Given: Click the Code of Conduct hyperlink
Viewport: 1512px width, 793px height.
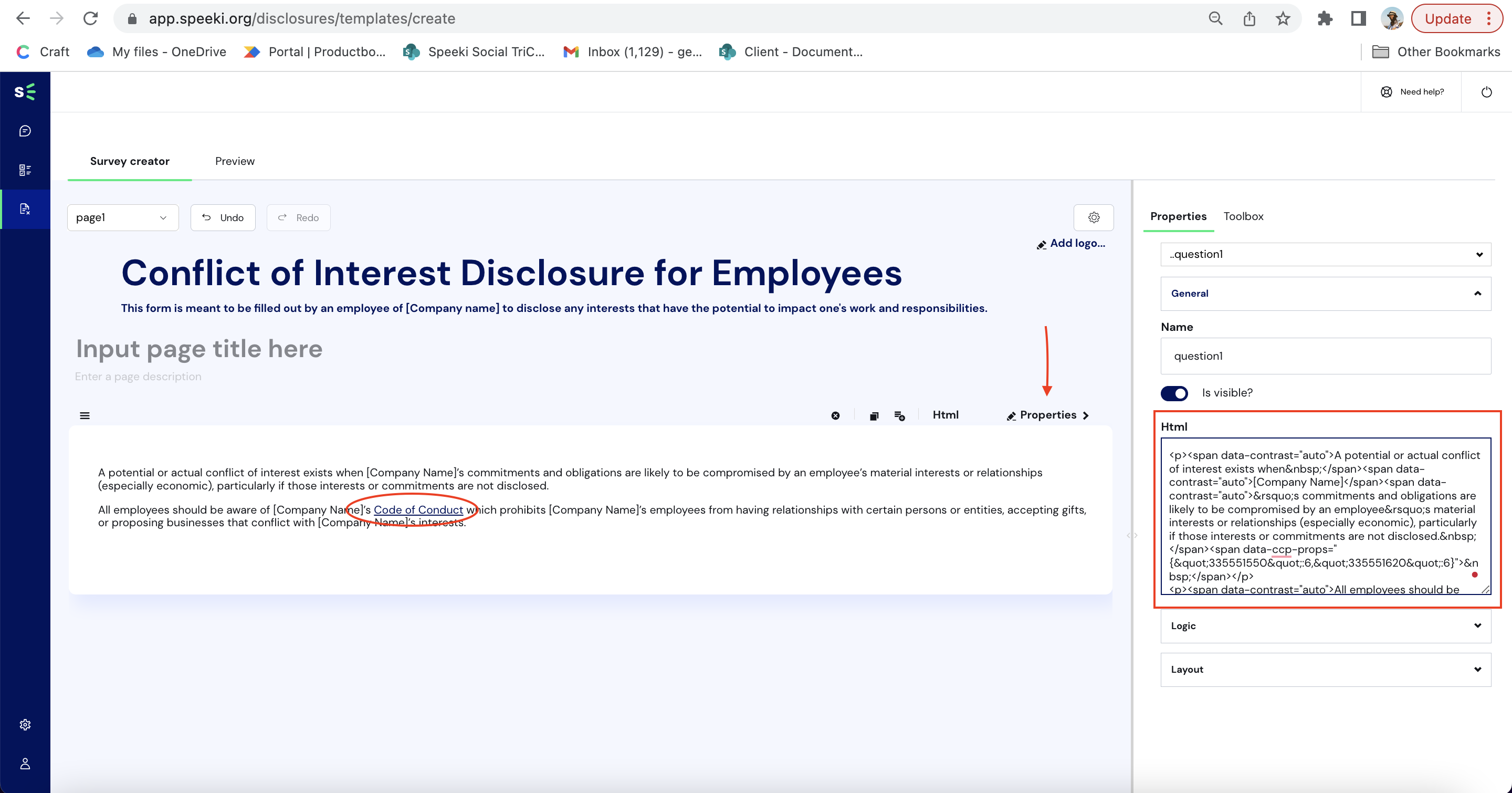Looking at the screenshot, I should 417,510.
